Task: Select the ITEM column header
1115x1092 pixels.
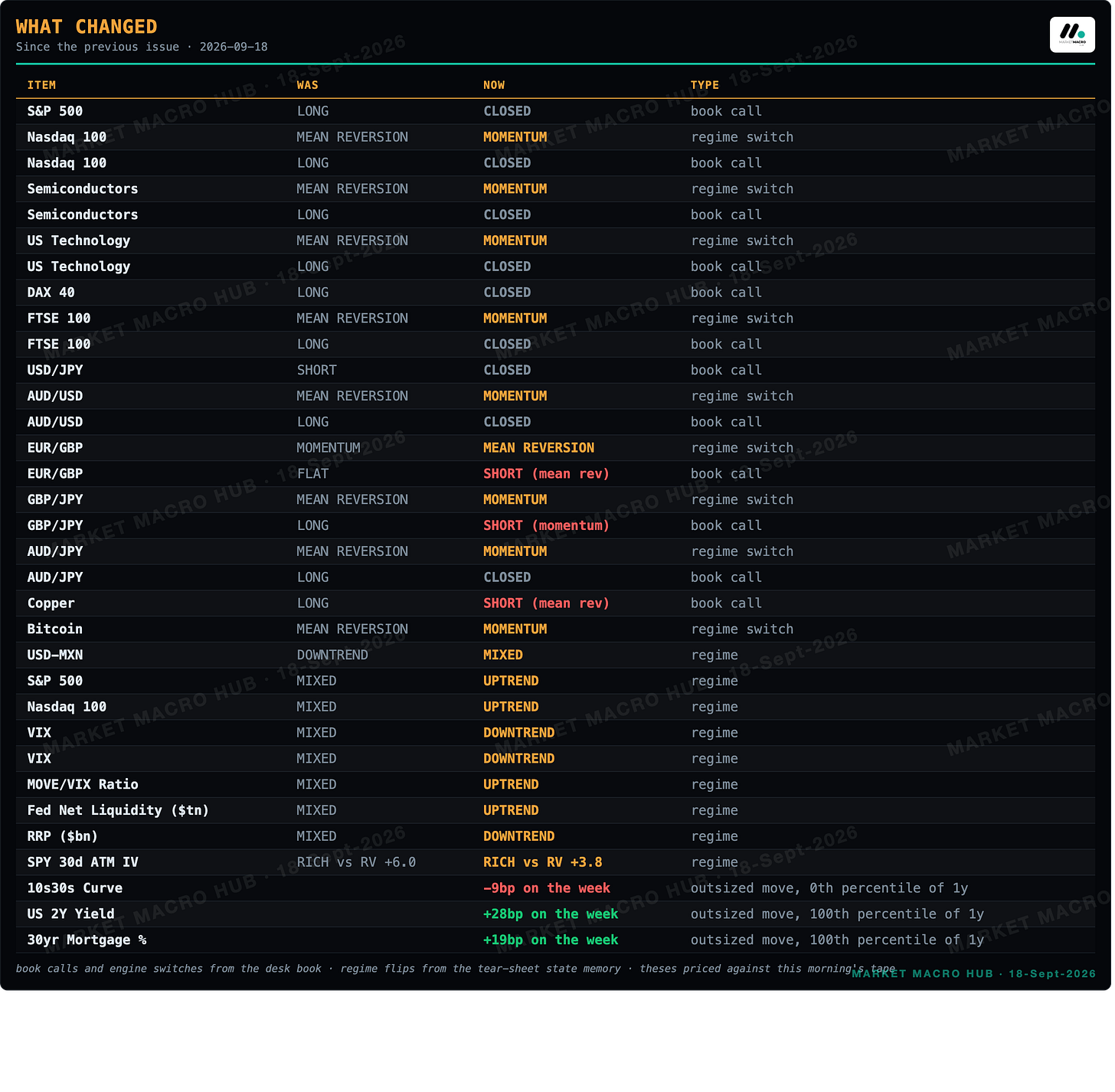Action: coord(41,85)
